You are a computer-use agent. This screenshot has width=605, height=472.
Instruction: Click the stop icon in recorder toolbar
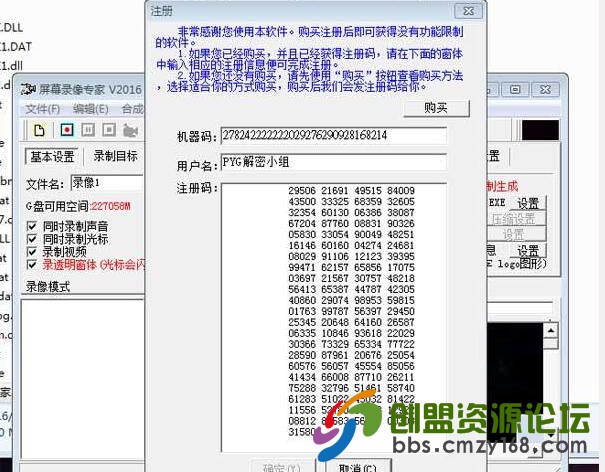109,130
